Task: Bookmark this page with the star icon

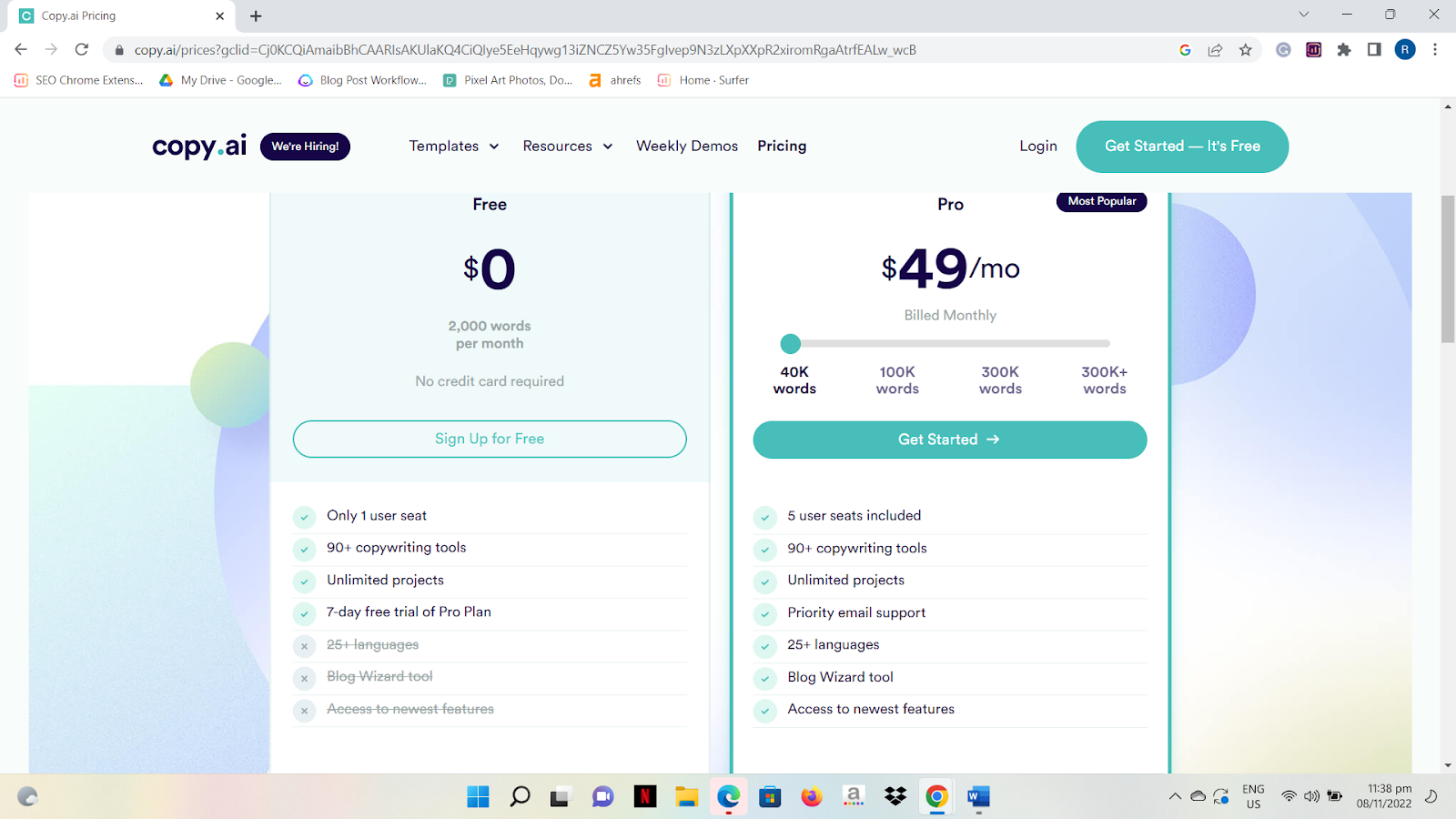Action: click(x=1246, y=50)
